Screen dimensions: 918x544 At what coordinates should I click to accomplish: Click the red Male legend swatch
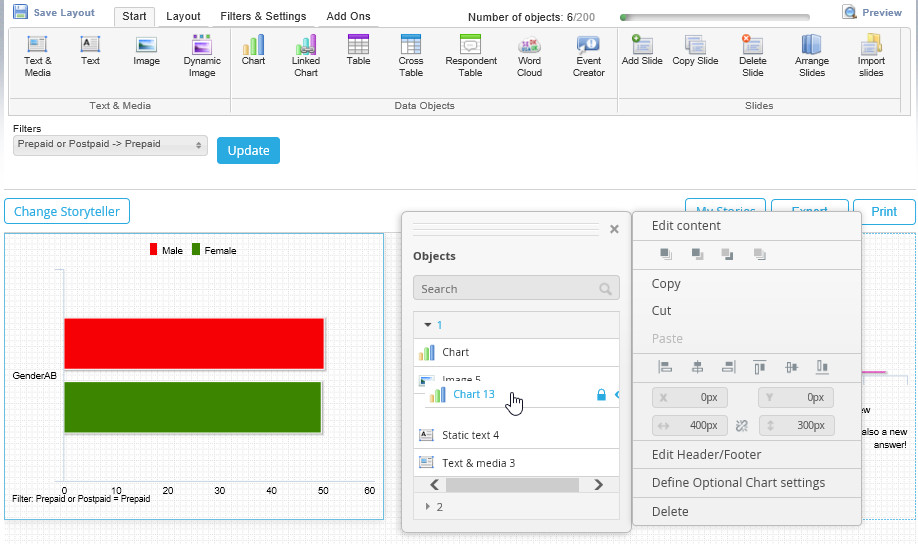click(x=153, y=249)
